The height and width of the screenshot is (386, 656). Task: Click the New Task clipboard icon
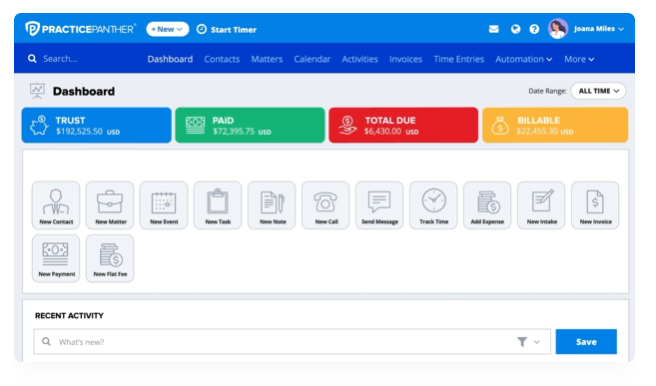tap(218, 205)
